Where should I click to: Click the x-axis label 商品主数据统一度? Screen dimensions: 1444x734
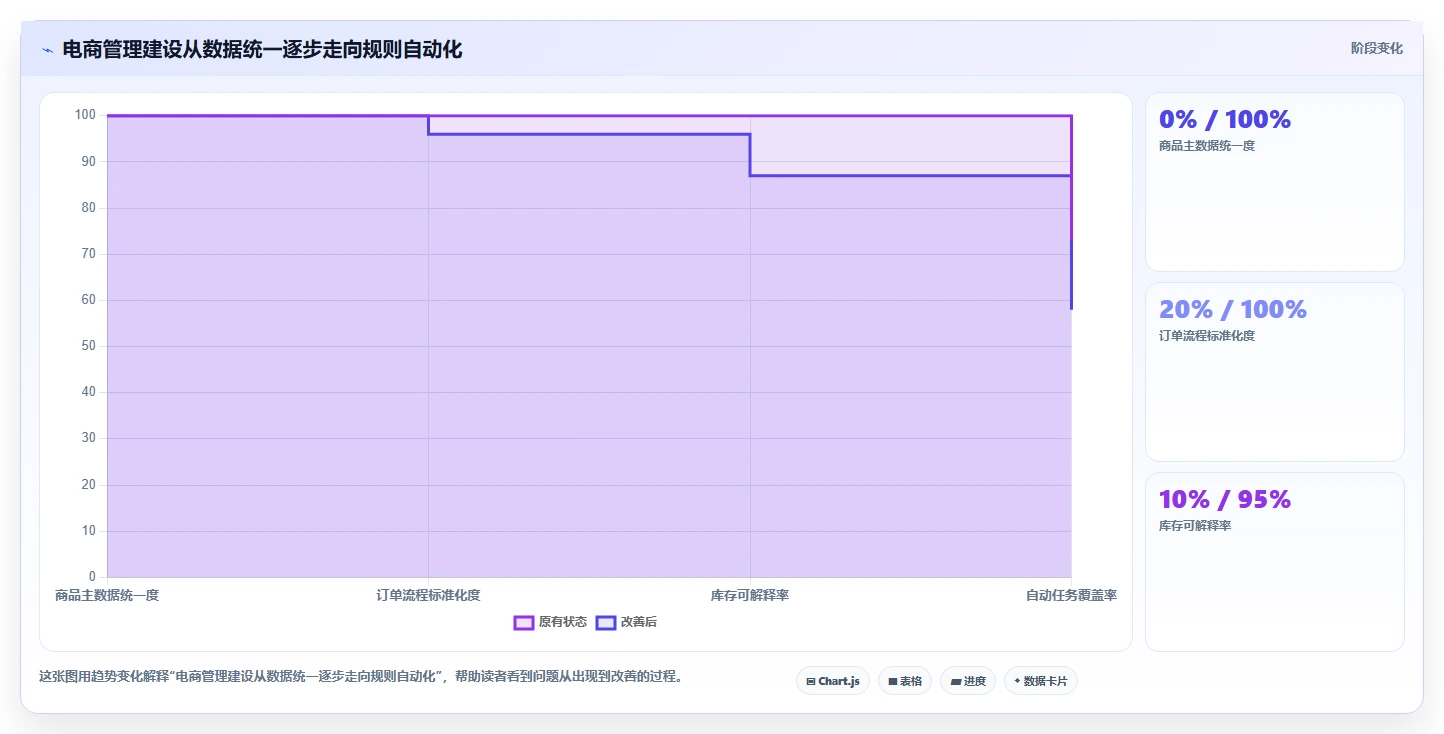click(x=107, y=595)
